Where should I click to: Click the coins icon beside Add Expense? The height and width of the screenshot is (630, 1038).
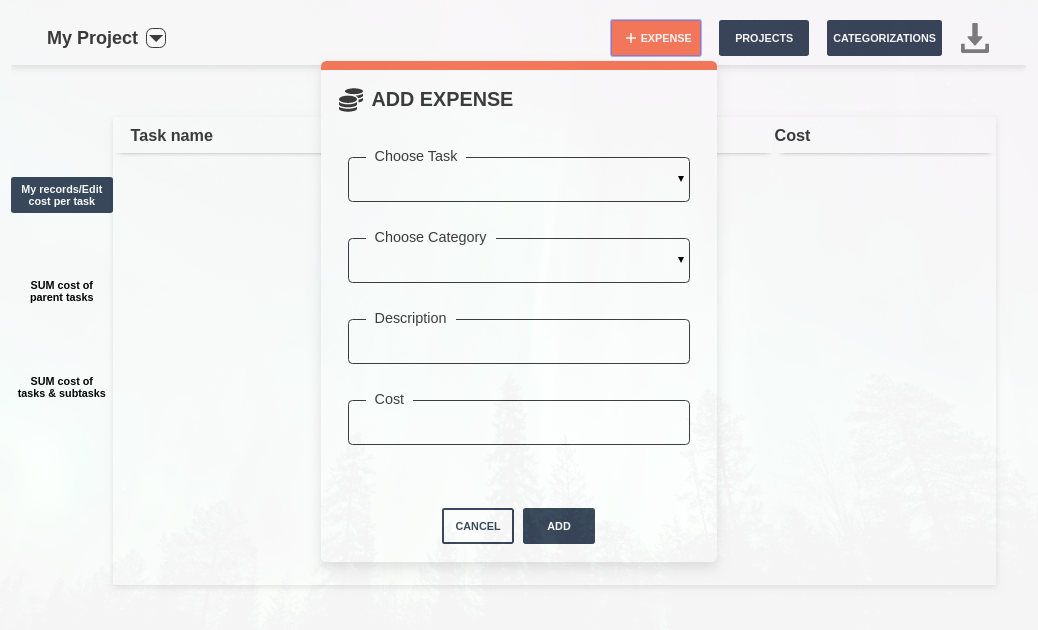[350, 100]
